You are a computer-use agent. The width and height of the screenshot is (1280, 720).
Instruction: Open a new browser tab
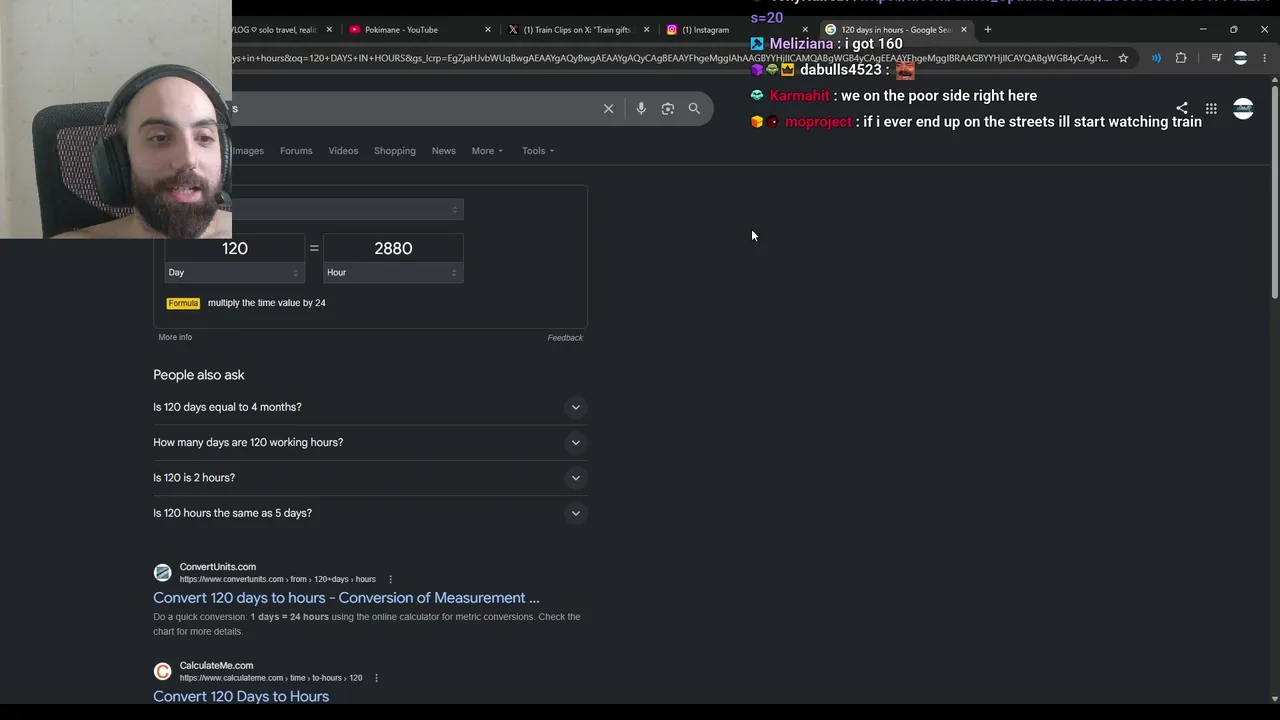988,29
